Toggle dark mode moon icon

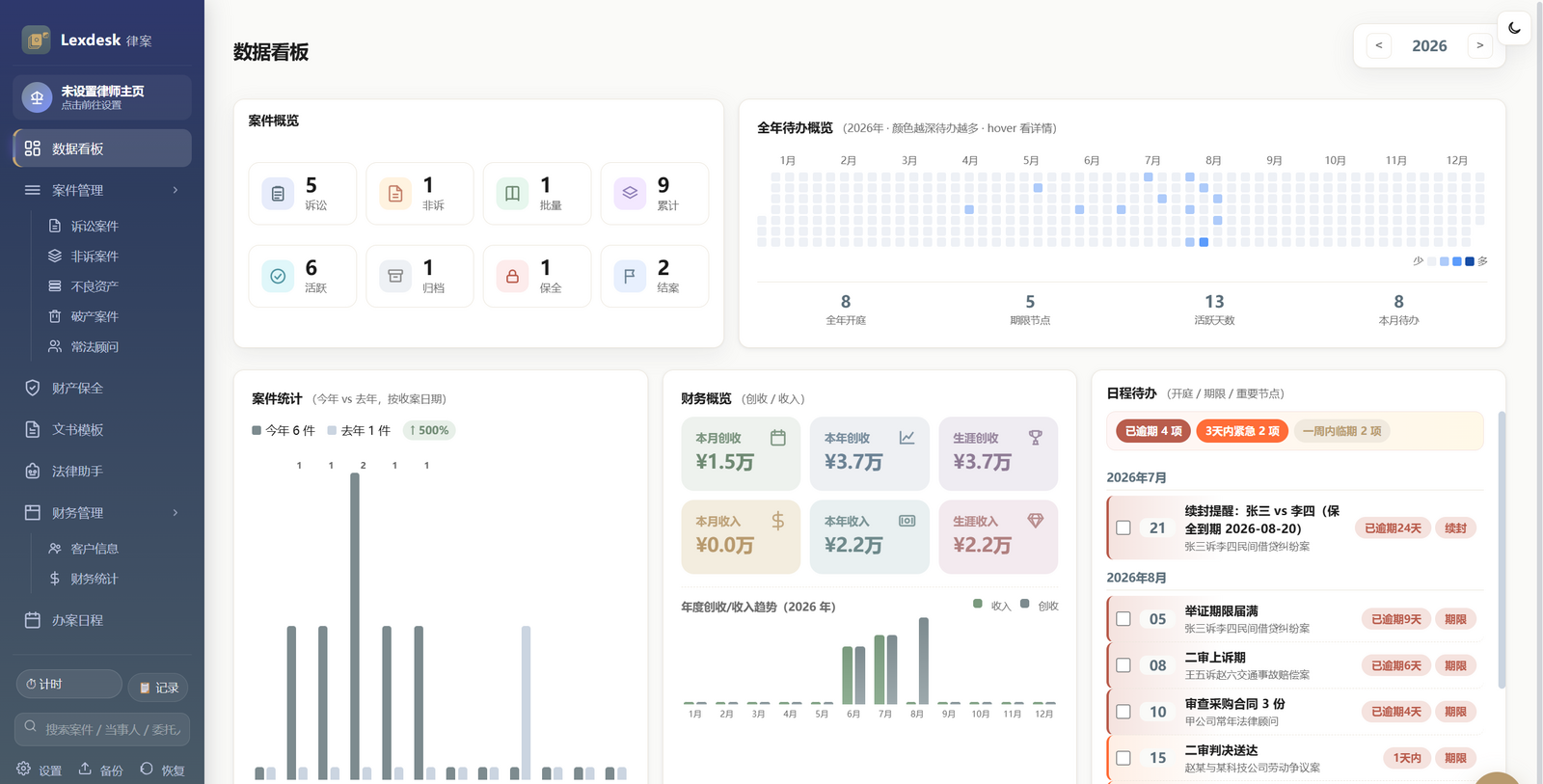coord(1514,28)
